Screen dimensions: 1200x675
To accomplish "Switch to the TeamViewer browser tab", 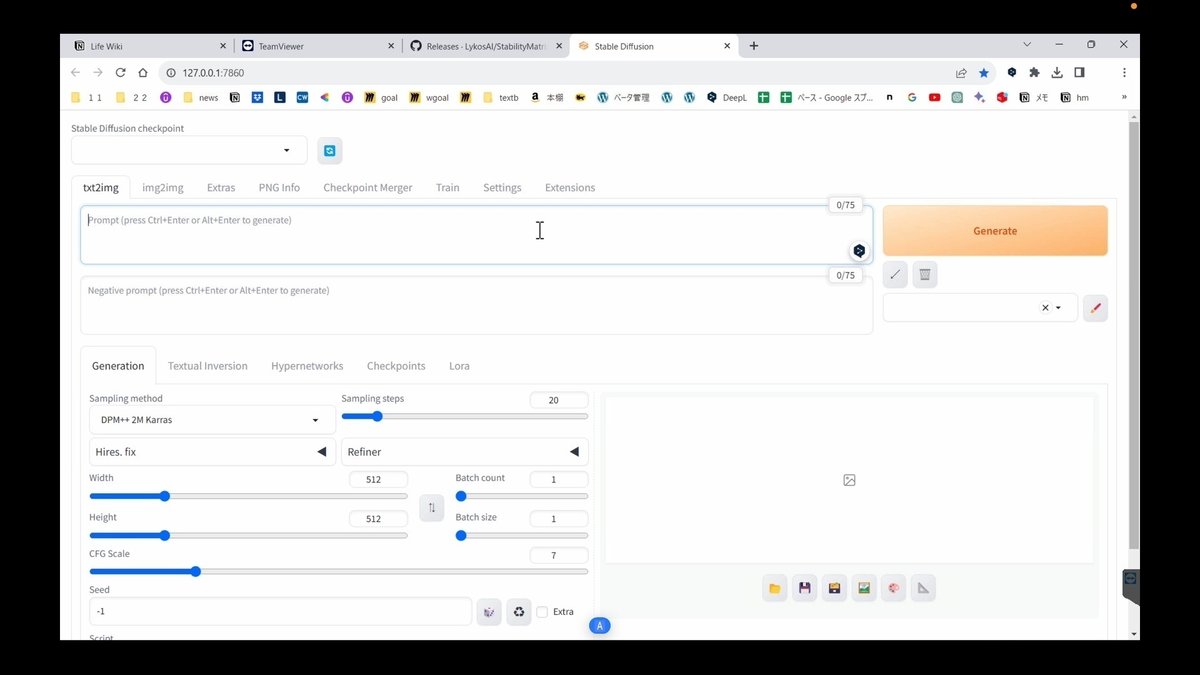I will click(x=319, y=46).
